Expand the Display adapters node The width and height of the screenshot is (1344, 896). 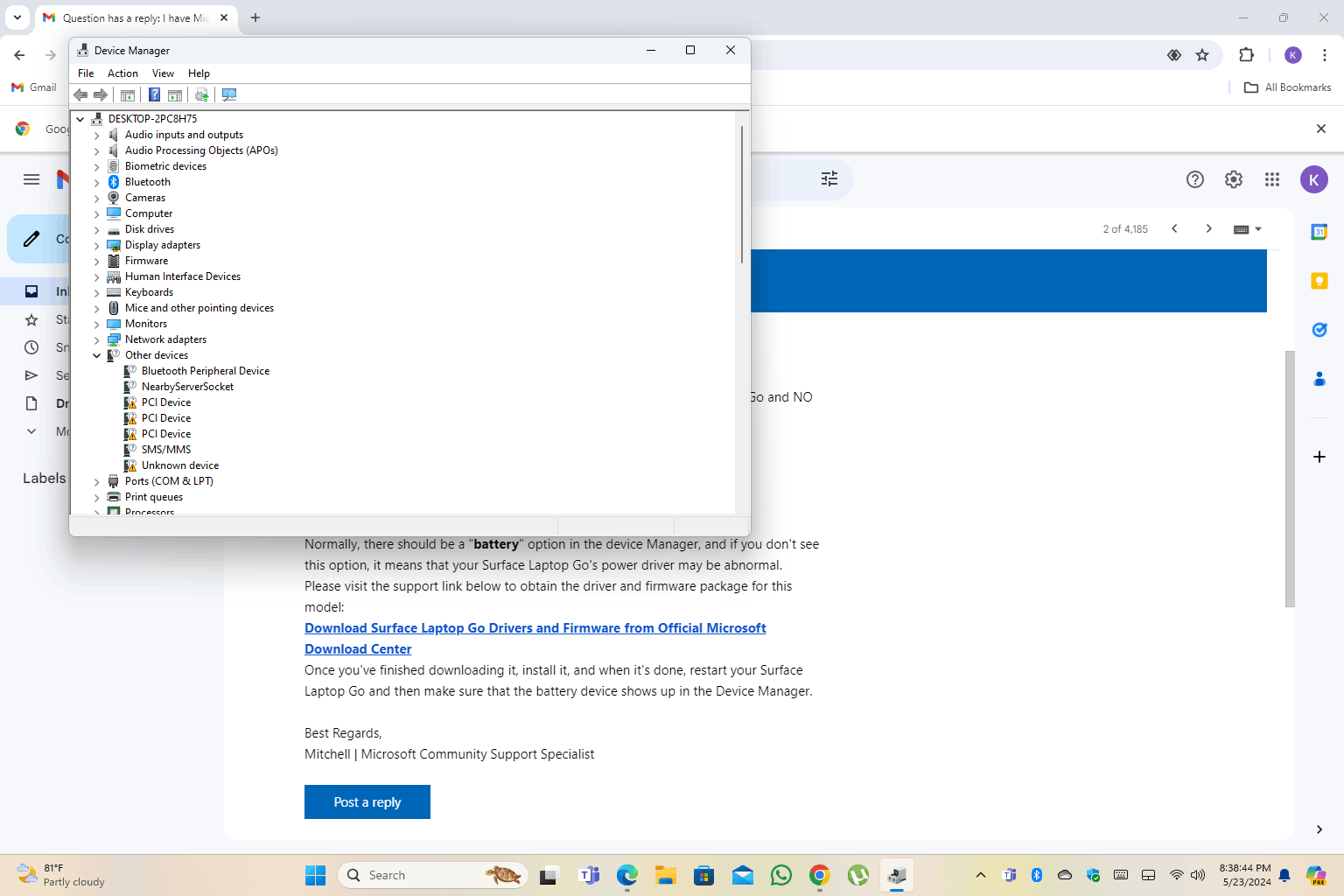click(x=97, y=246)
